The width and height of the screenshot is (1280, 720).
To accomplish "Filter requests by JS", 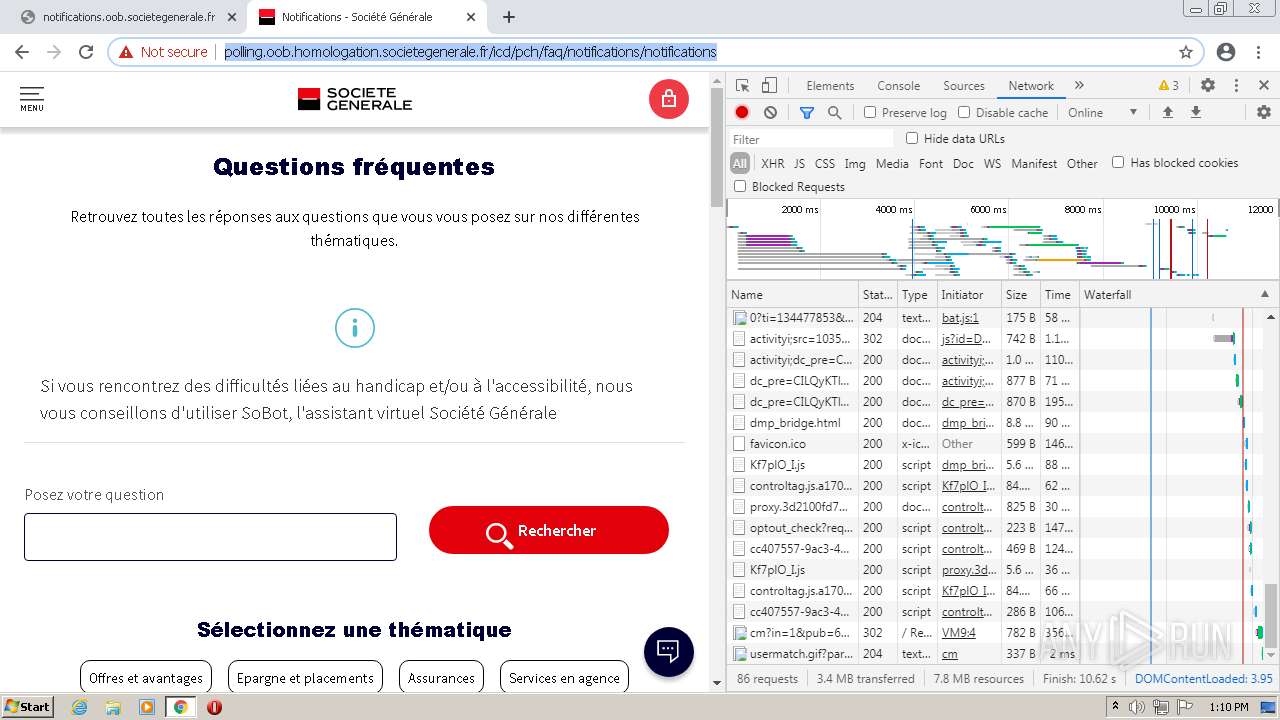I will pyautogui.click(x=799, y=163).
